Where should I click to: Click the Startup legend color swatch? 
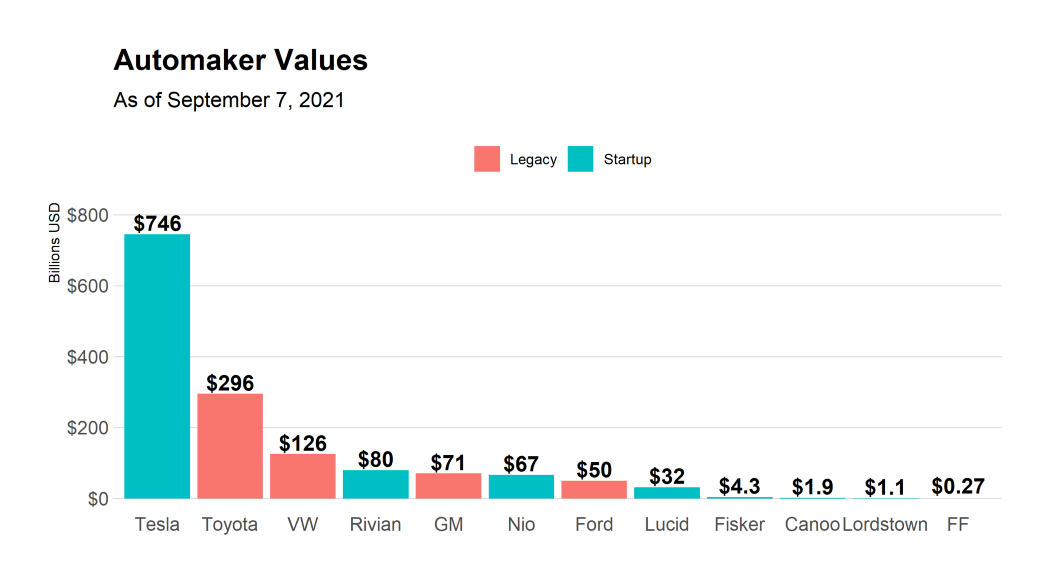pos(580,159)
